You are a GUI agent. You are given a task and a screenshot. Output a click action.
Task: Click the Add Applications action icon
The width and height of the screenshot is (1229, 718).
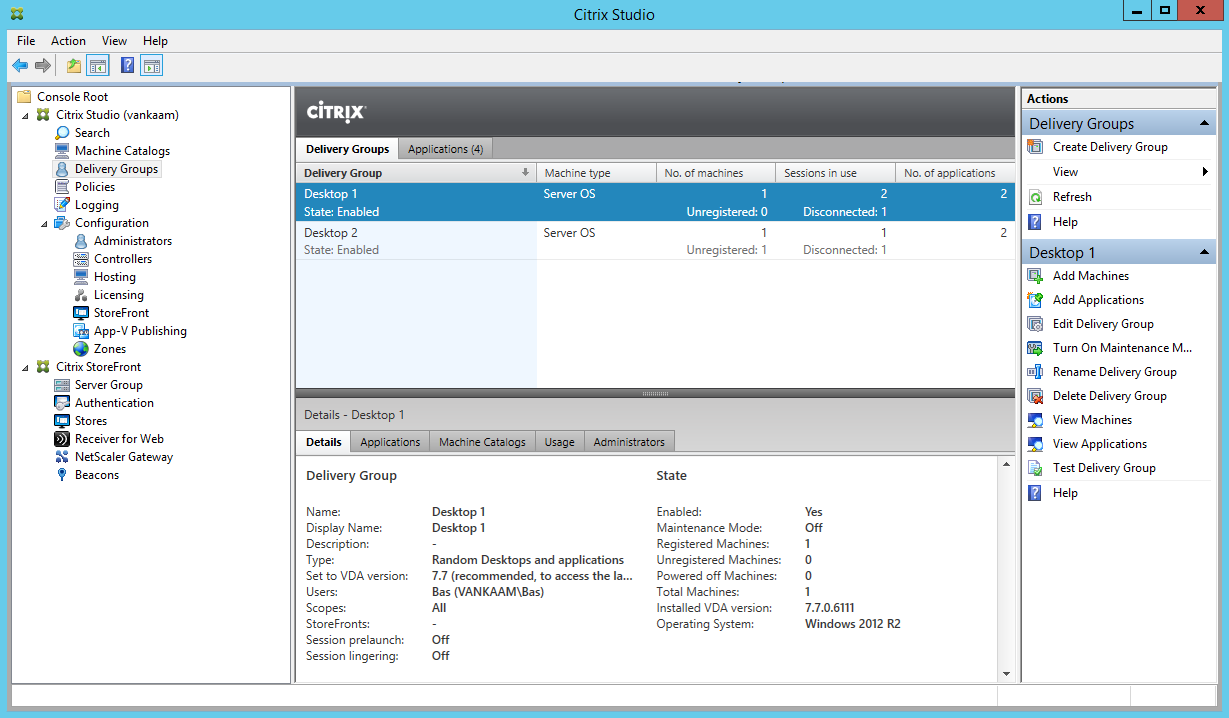tap(1035, 300)
